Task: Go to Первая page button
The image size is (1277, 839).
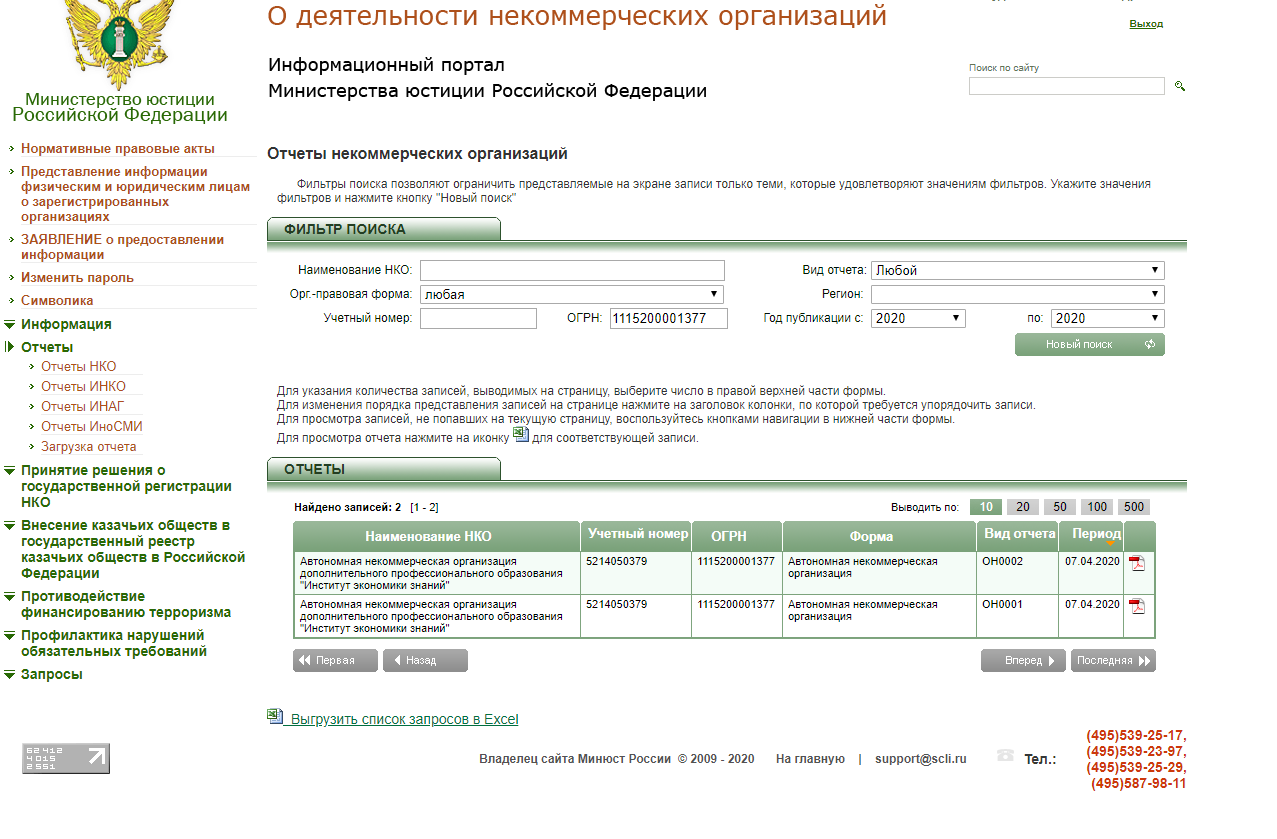Action: [335, 661]
